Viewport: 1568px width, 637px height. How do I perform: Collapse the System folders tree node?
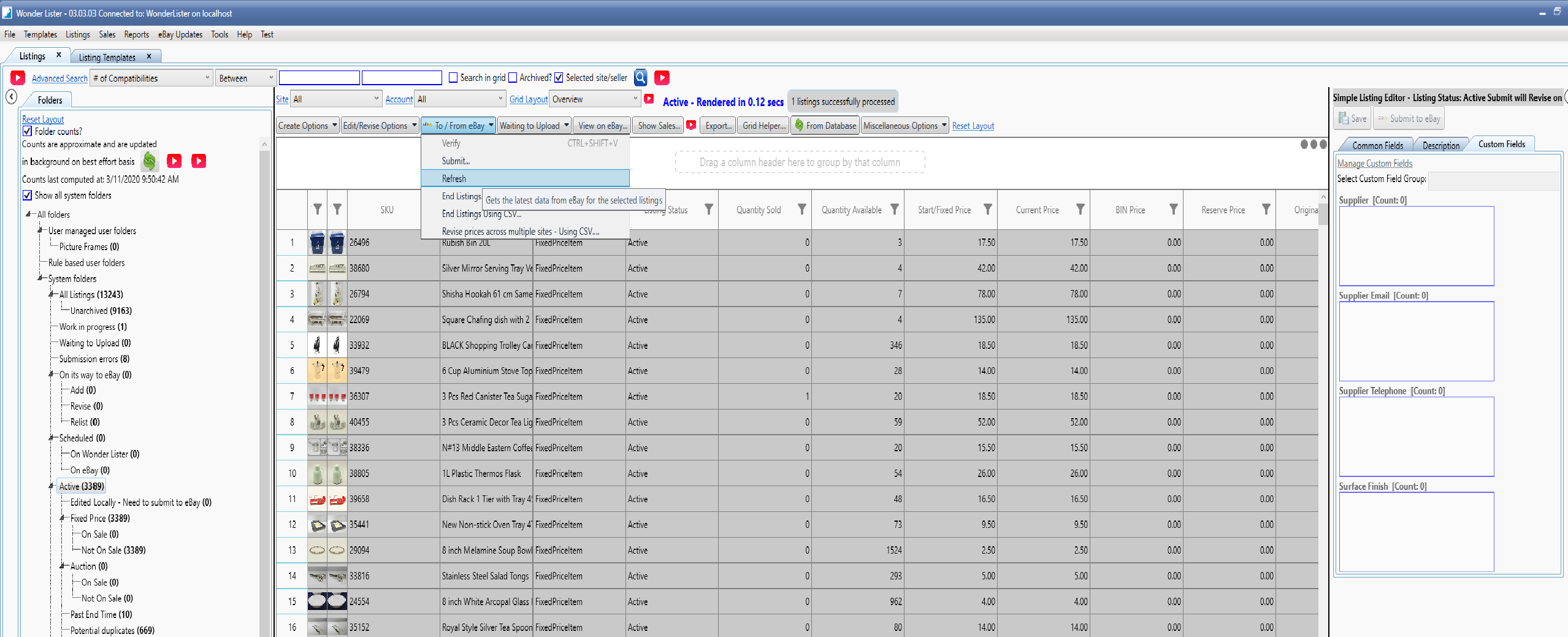point(40,278)
